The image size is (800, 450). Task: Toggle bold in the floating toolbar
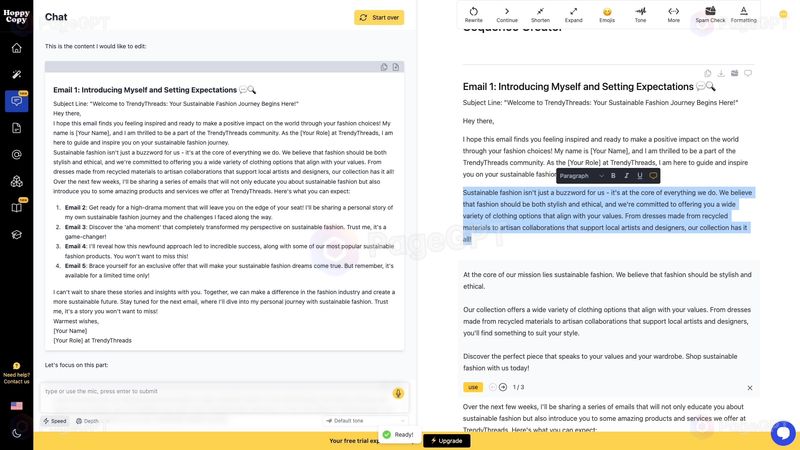(613, 176)
